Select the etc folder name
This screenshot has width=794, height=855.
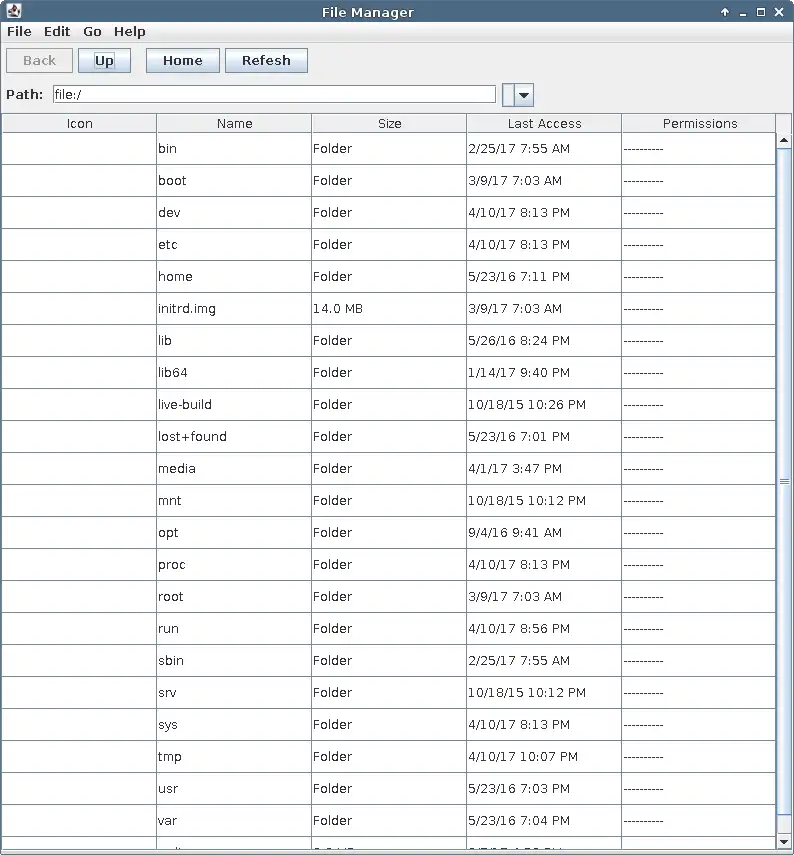point(168,245)
